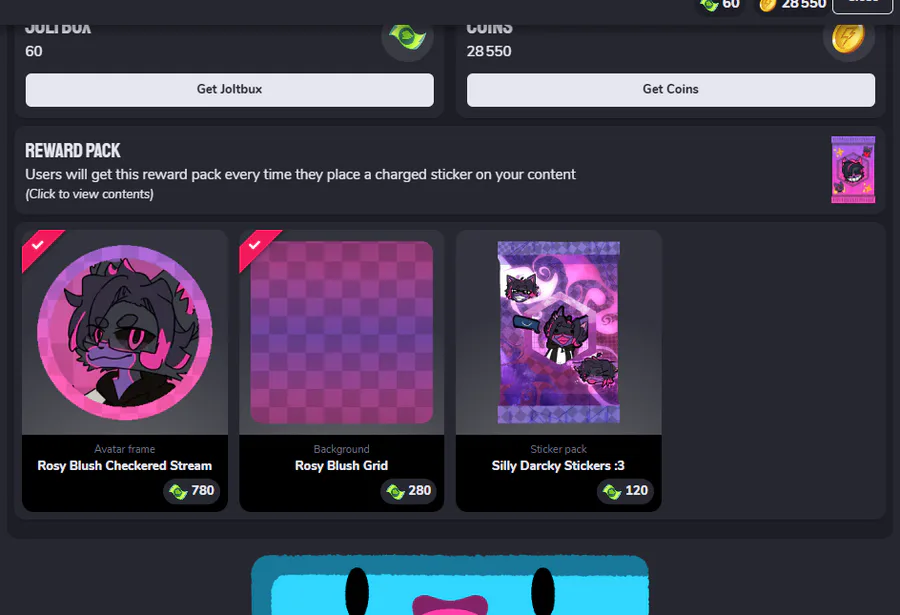900x615 pixels.
Task: Click the 120 Joltbux price badge
Action: click(625, 491)
